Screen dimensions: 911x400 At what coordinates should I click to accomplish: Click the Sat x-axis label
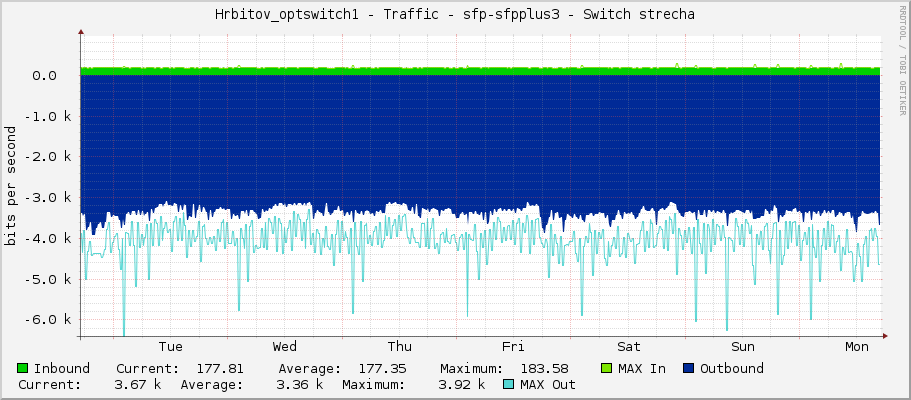tap(629, 347)
